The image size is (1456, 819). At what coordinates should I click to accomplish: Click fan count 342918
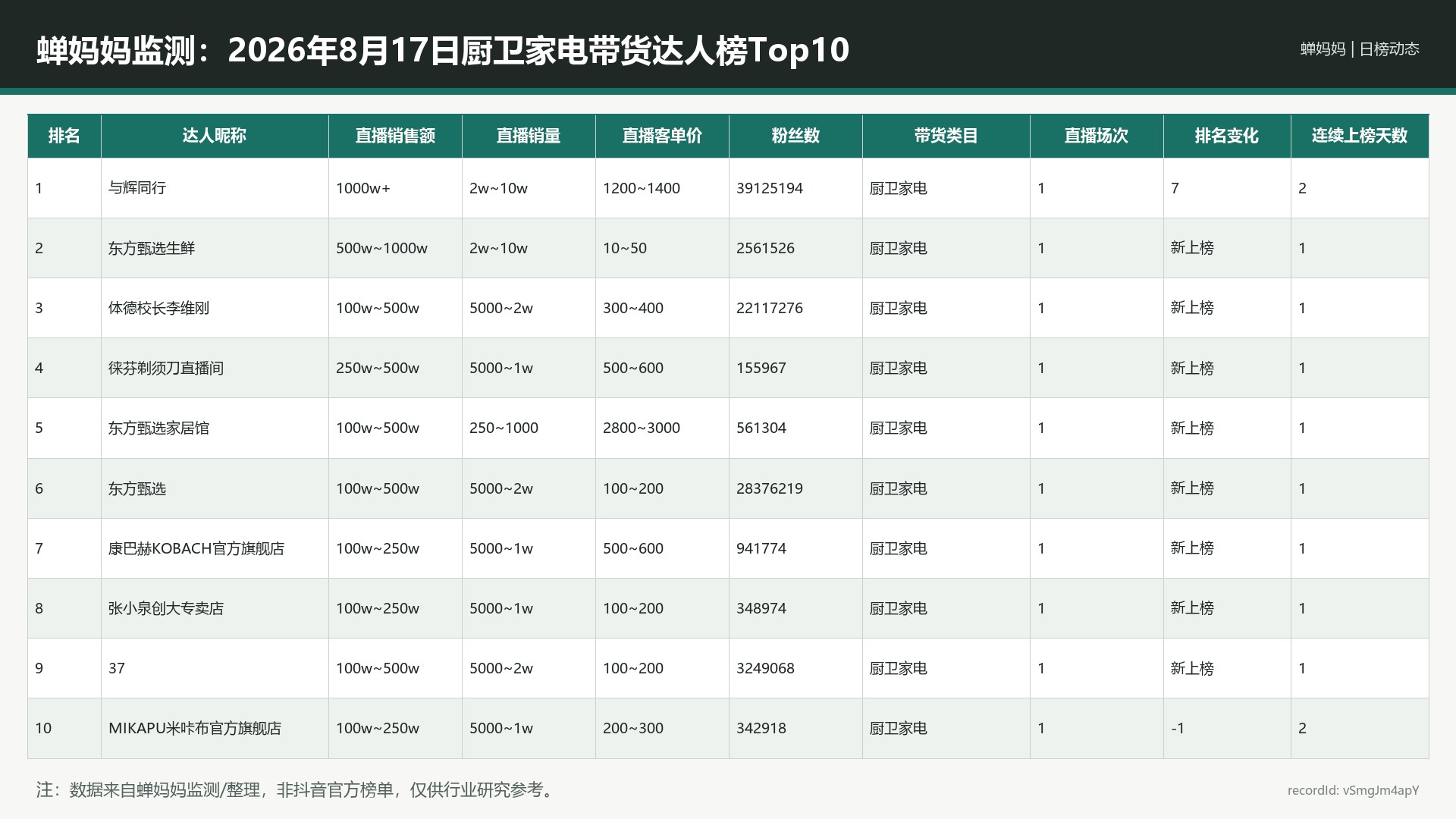[761, 728]
